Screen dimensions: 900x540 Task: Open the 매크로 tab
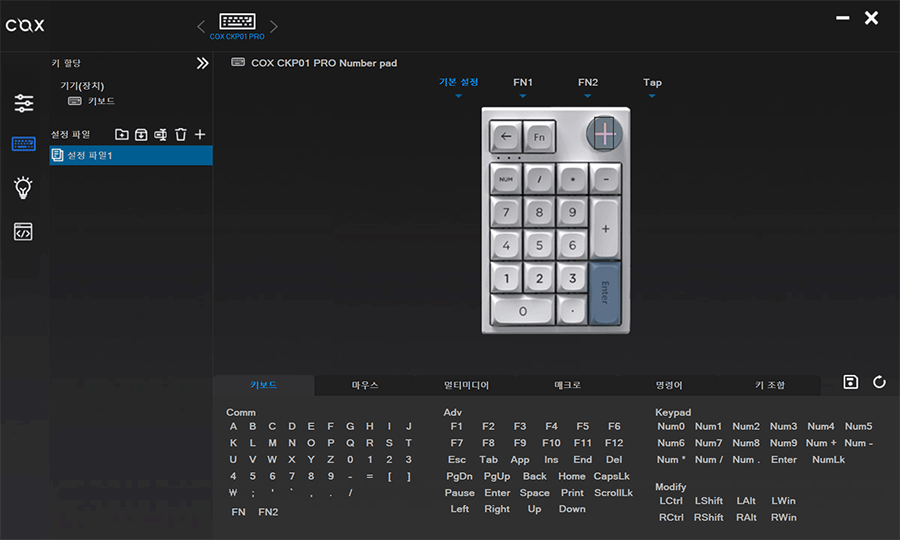567,385
